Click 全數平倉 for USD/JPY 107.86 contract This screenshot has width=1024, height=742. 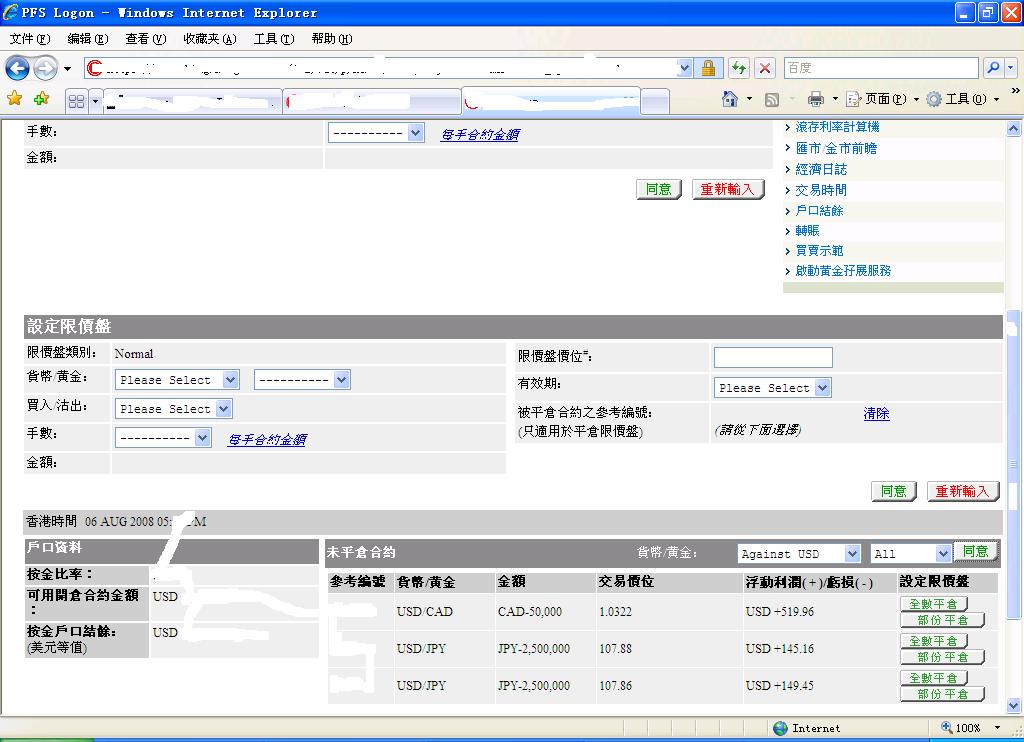(x=933, y=678)
